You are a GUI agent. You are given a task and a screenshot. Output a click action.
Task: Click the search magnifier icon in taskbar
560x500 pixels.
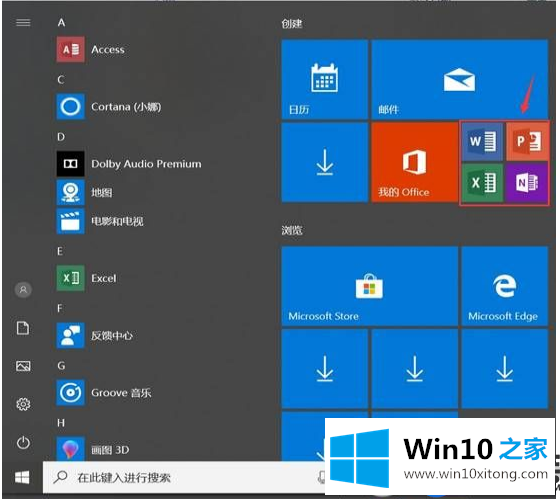click(x=60, y=477)
